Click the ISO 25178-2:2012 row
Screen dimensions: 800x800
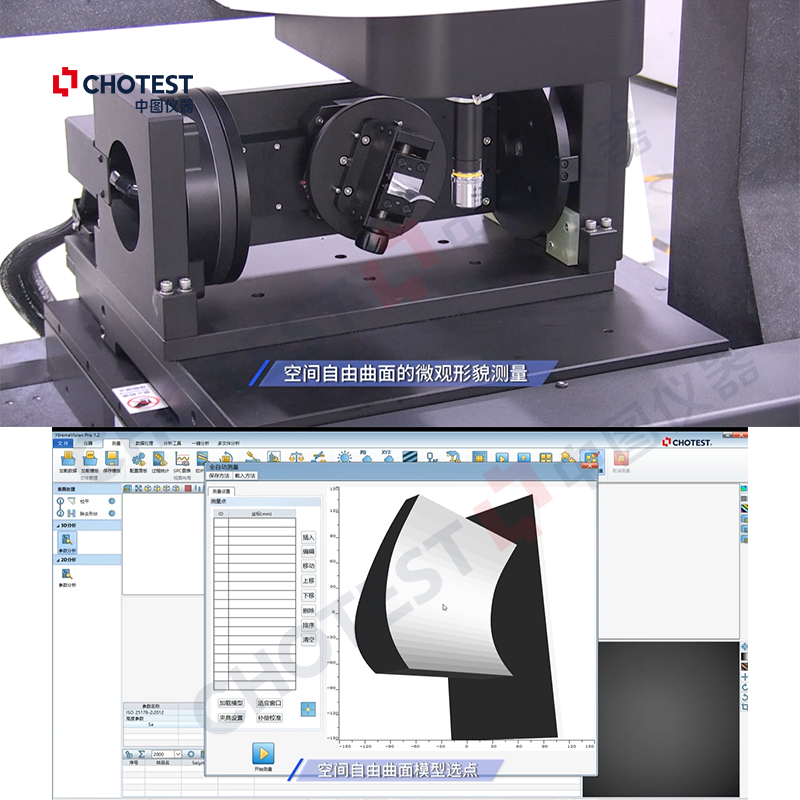click(162, 712)
